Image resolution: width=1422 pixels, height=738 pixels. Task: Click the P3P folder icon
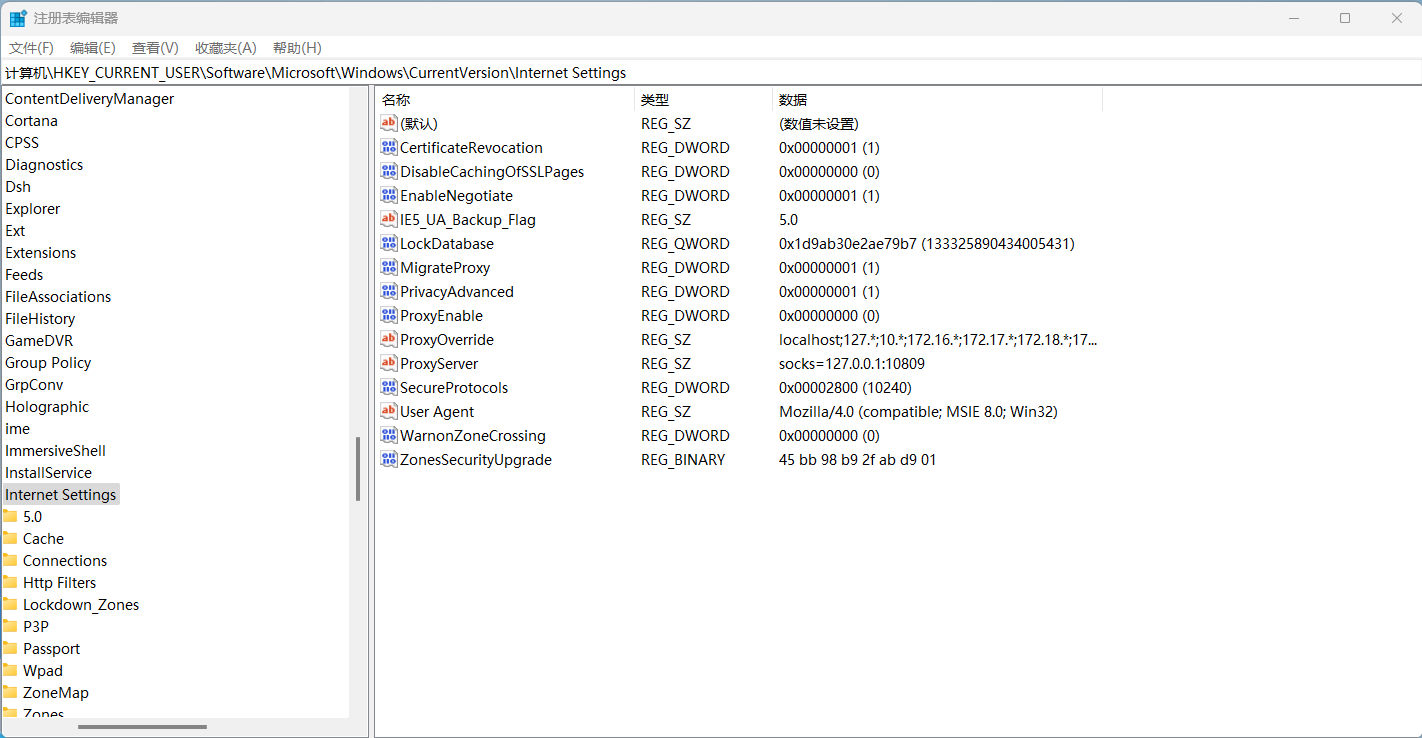(x=10, y=626)
